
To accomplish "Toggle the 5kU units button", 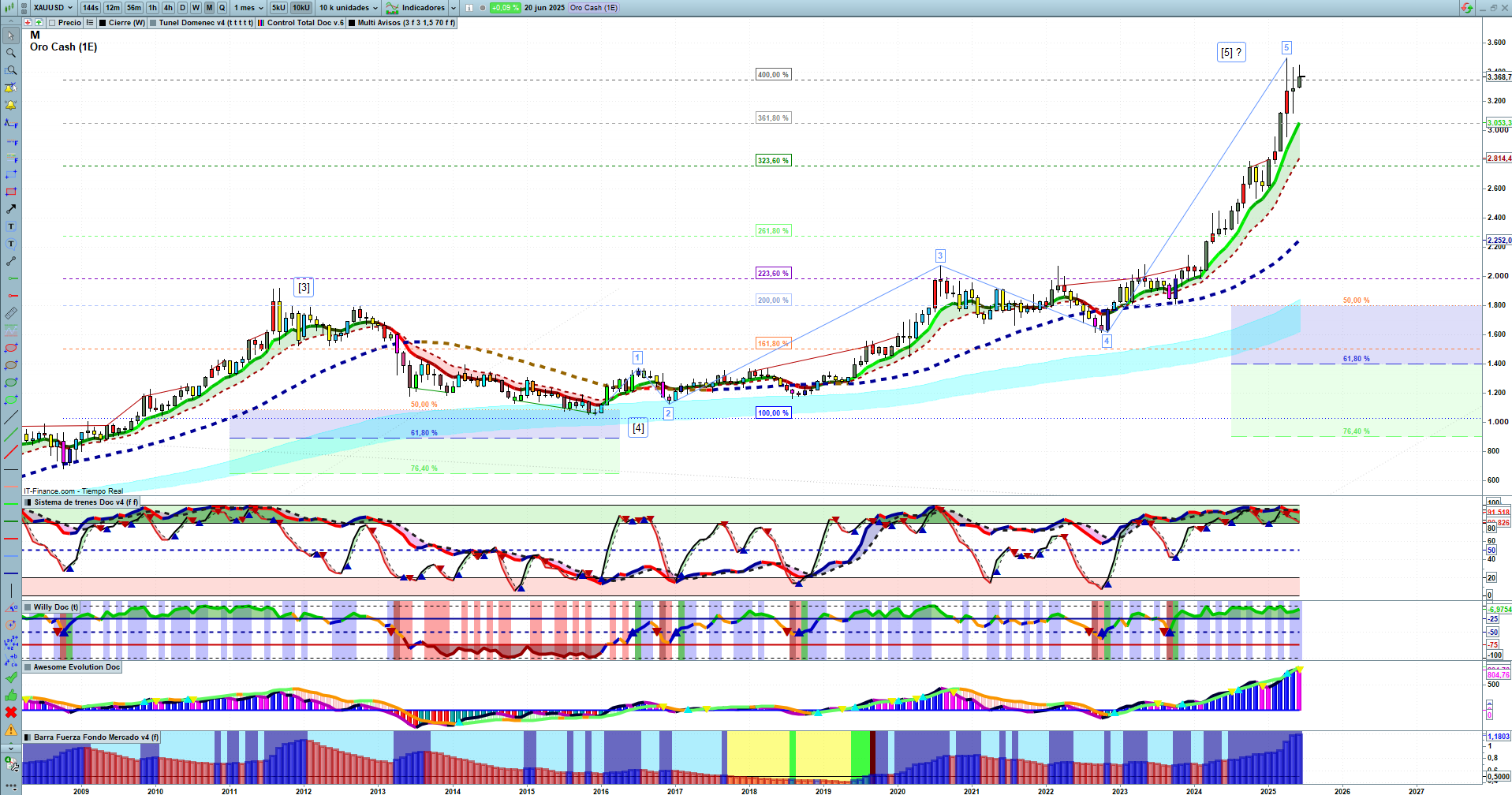I will click(278, 8).
